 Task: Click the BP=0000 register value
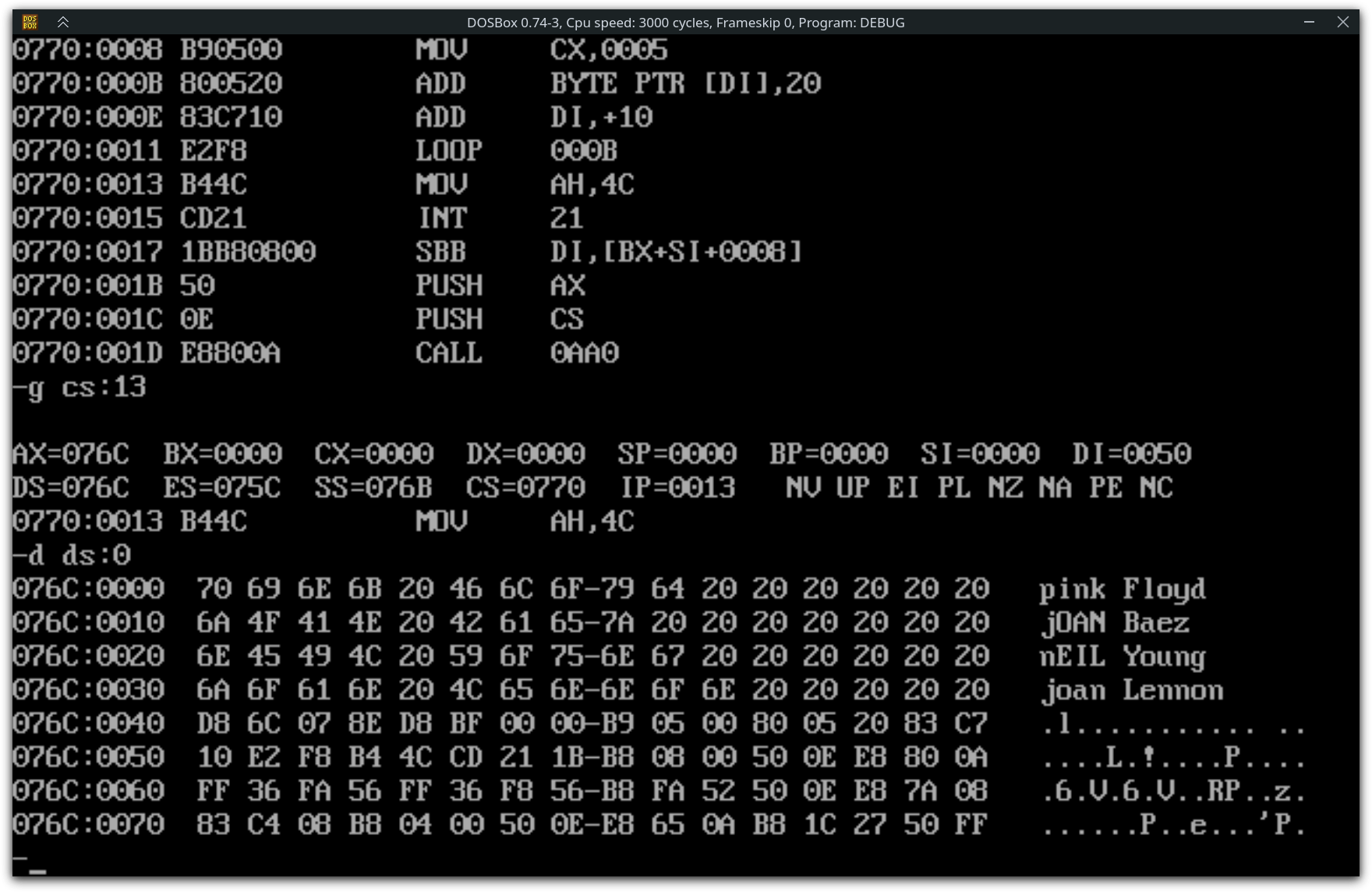829,454
